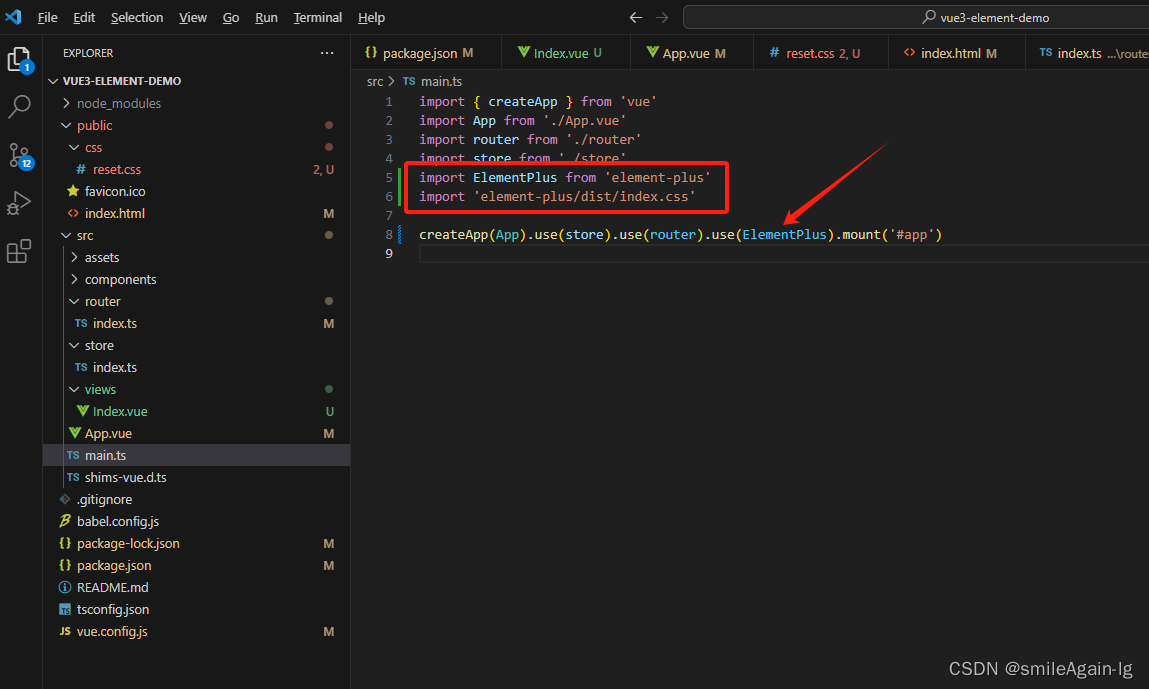Click the vue3-element-demo command search box
This screenshot has height=689, width=1149.
915,18
